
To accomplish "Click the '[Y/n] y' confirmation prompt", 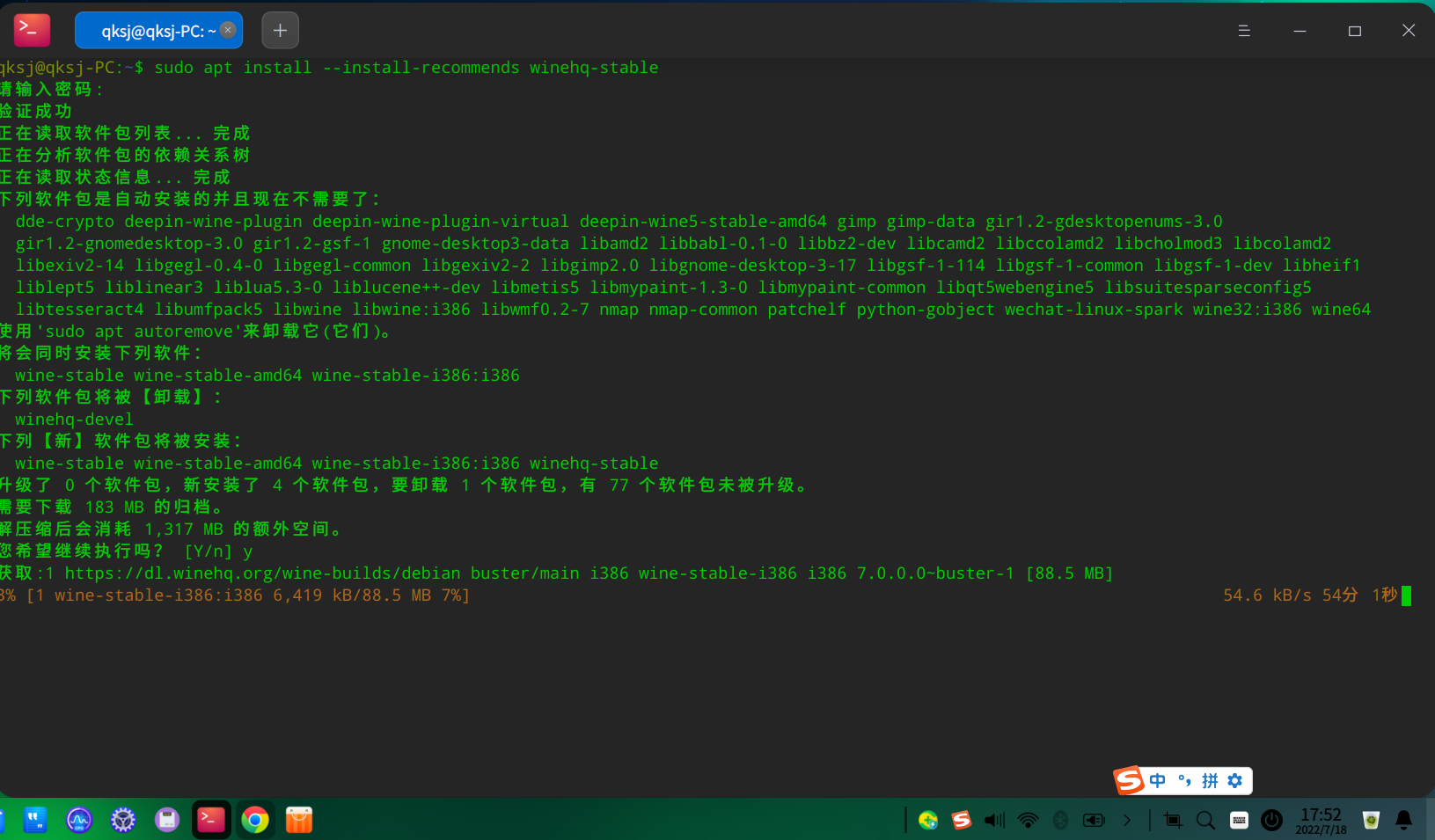I will [218, 551].
